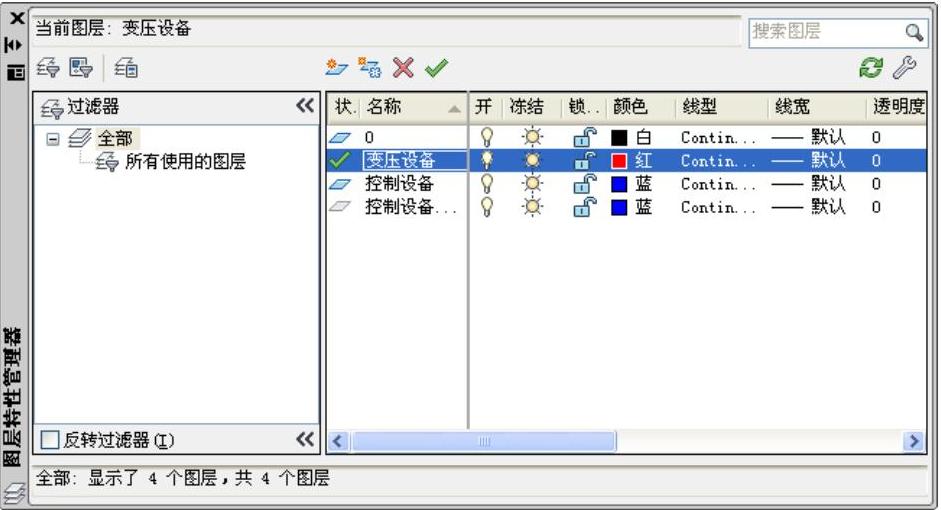Click the status icon of layer 0
This screenshot has width=941, height=510.
pos(340,137)
